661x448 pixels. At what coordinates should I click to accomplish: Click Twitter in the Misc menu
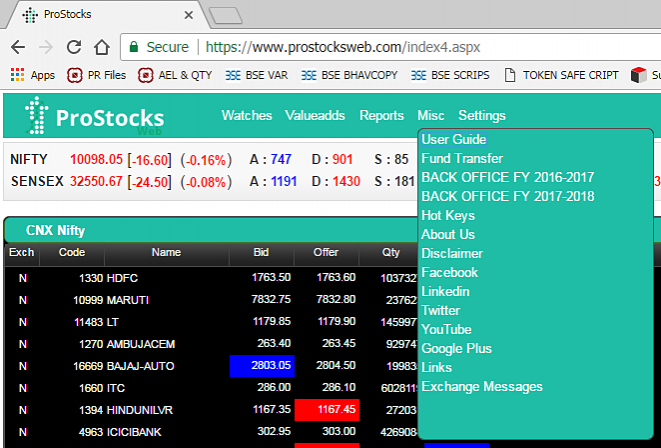[441, 310]
